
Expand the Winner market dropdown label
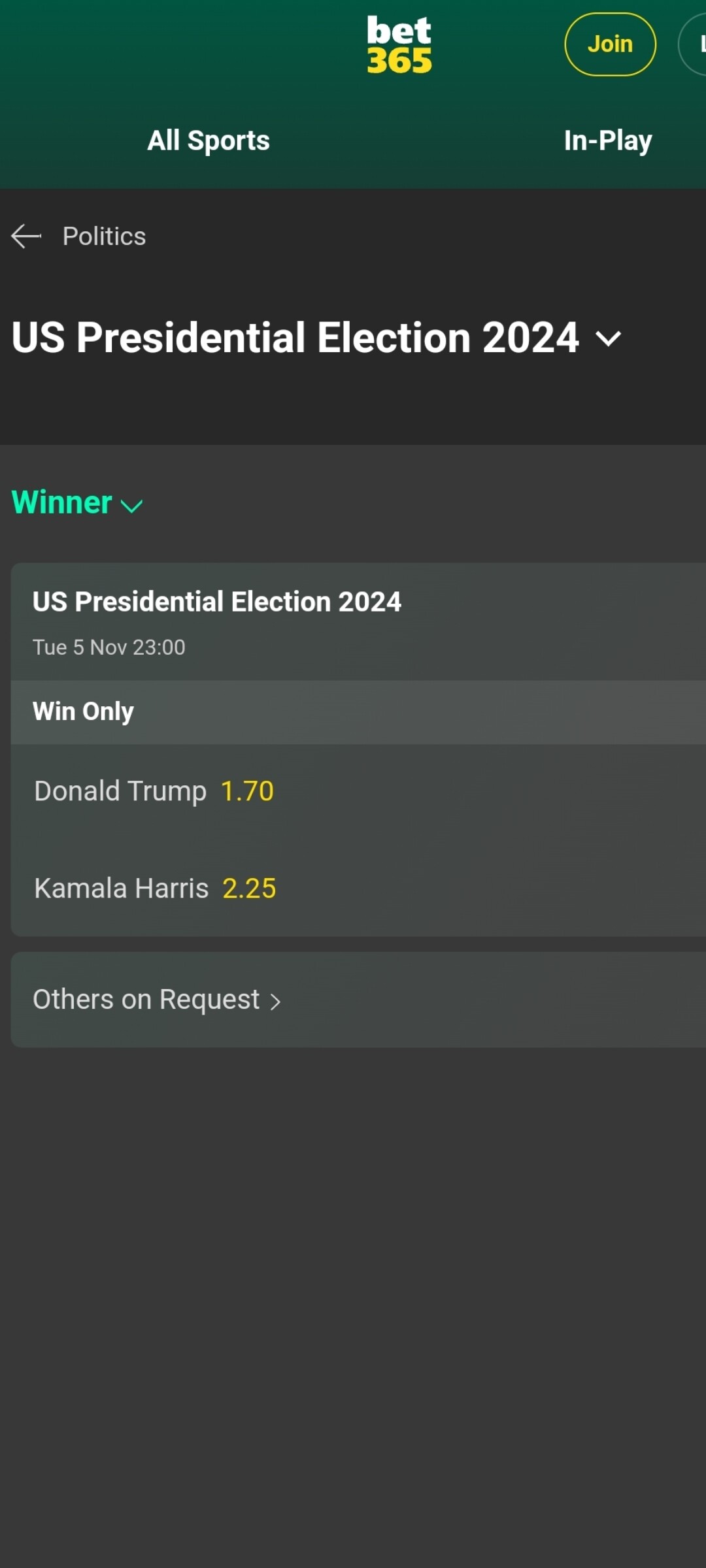pyautogui.click(x=62, y=502)
